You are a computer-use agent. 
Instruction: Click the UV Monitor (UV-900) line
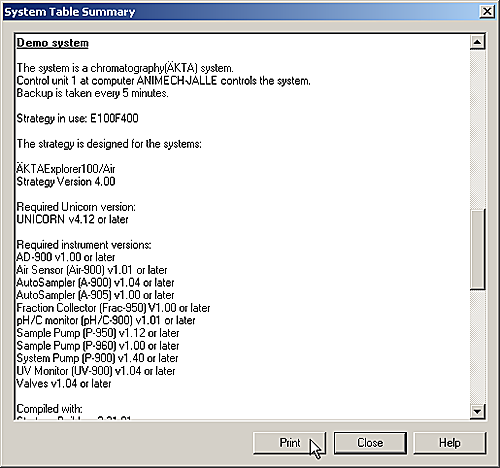point(96,371)
